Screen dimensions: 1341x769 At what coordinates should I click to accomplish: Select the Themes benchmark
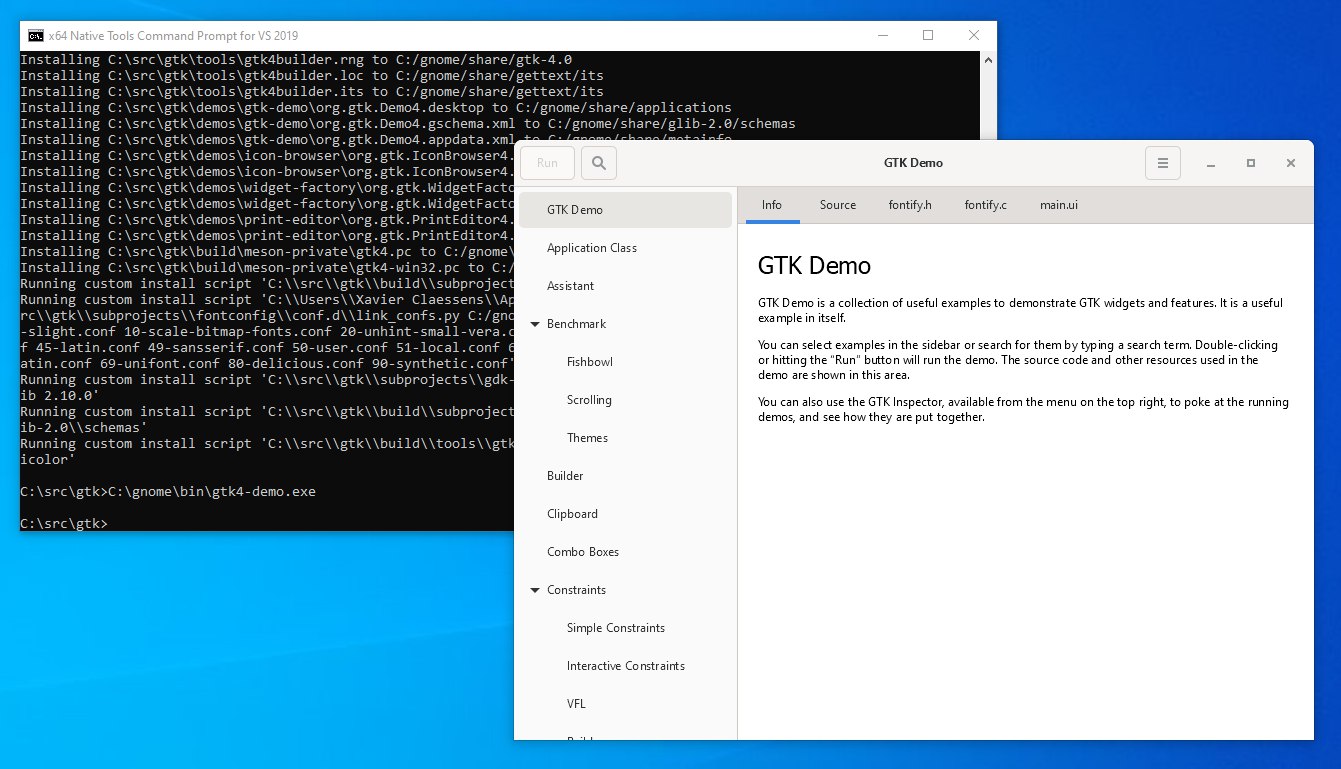coord(625,438)
